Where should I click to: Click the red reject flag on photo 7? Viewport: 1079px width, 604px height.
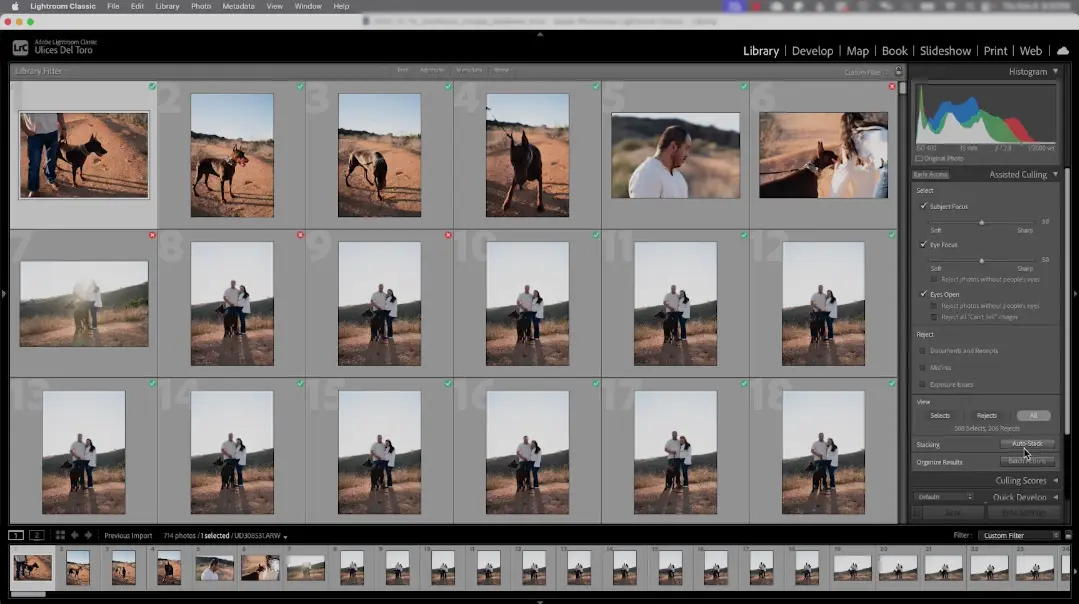(x=152, y=235)
